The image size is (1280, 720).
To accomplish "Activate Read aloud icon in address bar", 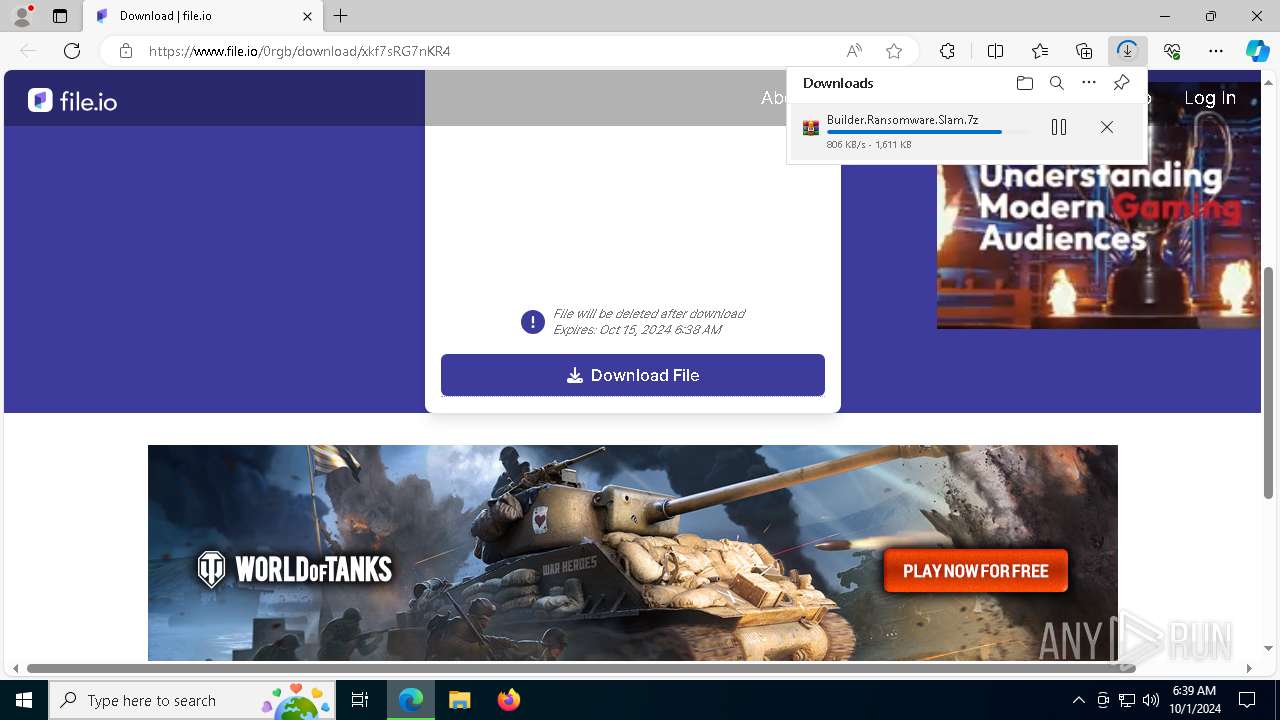I will click(x=854, y=51).
